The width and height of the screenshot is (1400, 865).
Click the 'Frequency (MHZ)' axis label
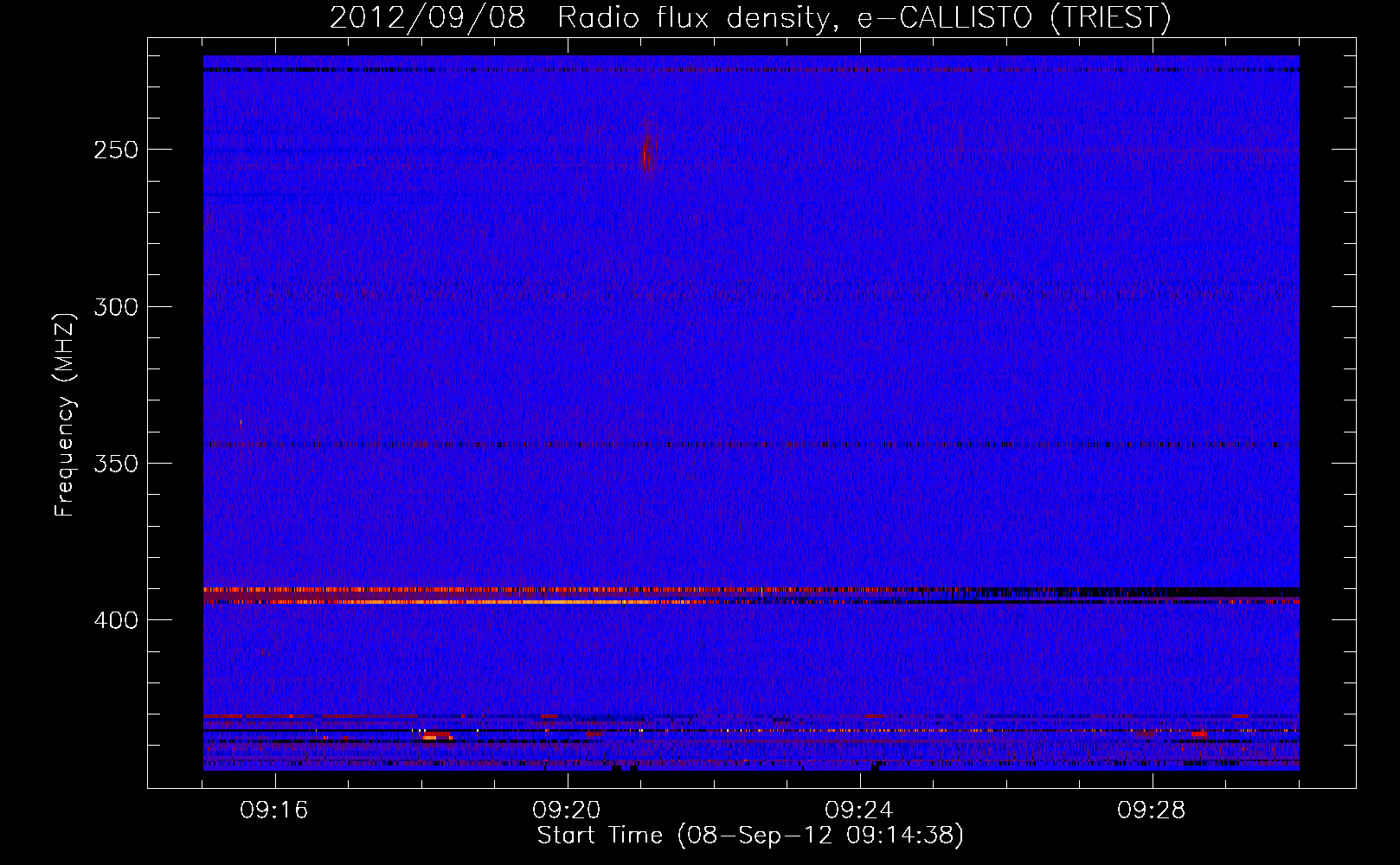click(65, 415)
